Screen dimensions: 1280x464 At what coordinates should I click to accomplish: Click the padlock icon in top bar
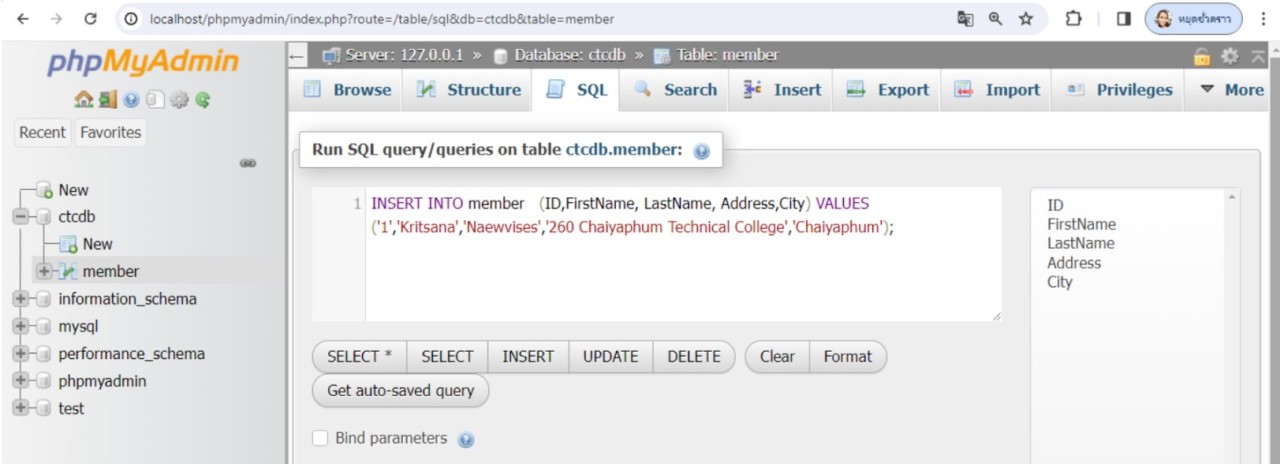click(x=1202, y=56)
